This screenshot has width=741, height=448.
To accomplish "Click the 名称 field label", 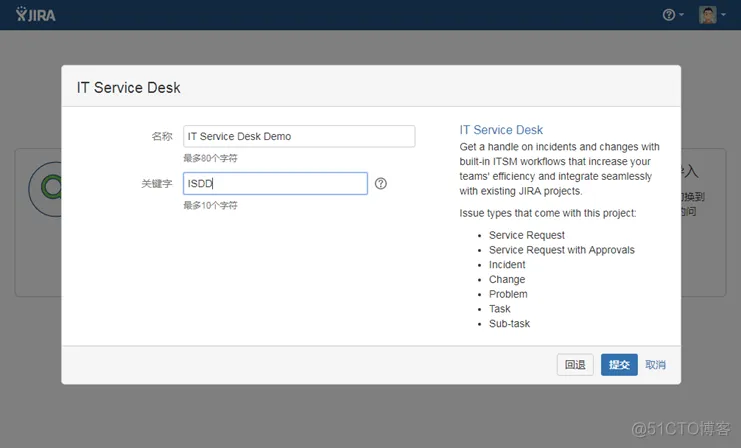I will [162, 136].
